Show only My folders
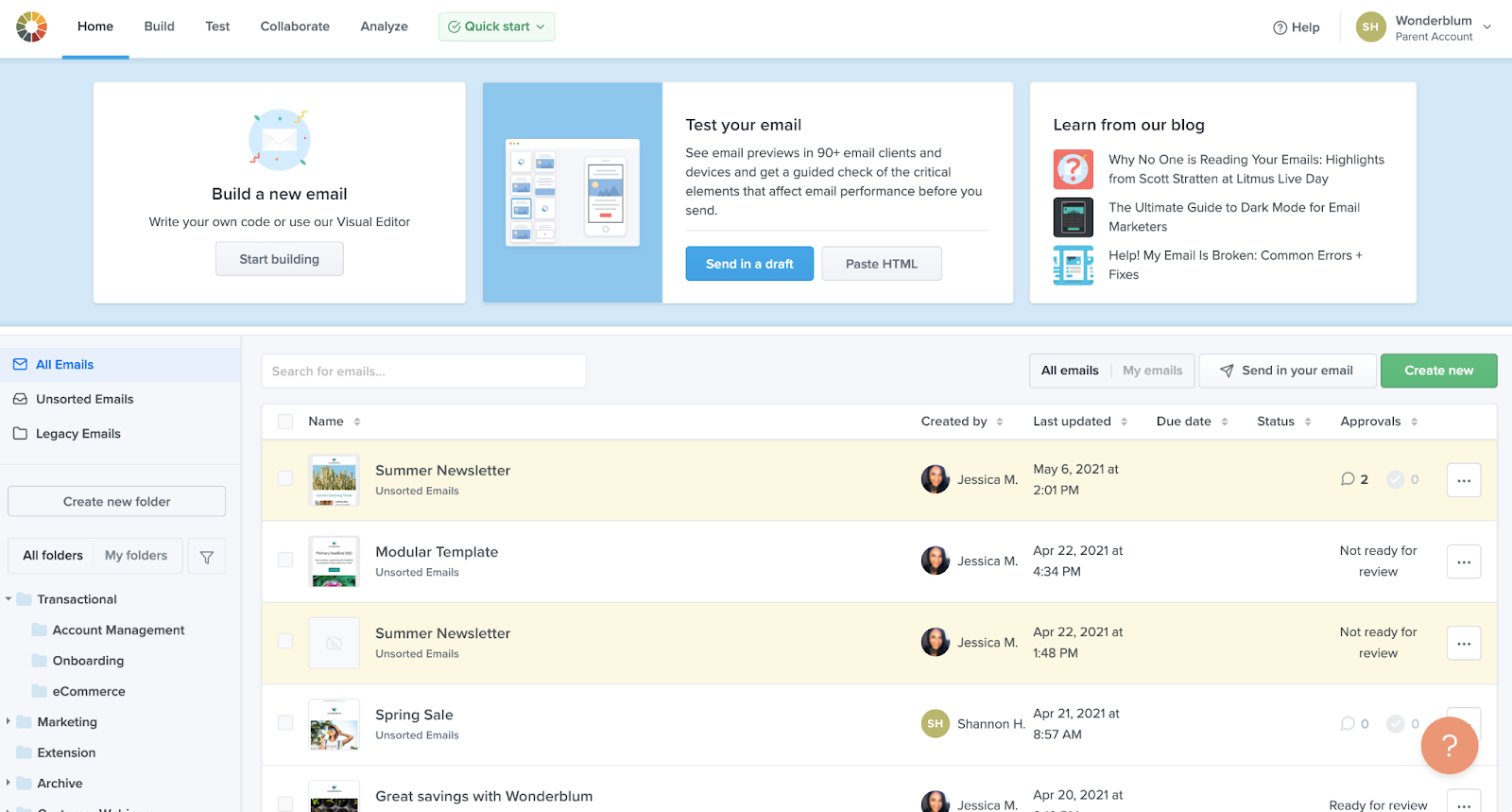Screen dimensions: 1512x812 click(136, 556)
